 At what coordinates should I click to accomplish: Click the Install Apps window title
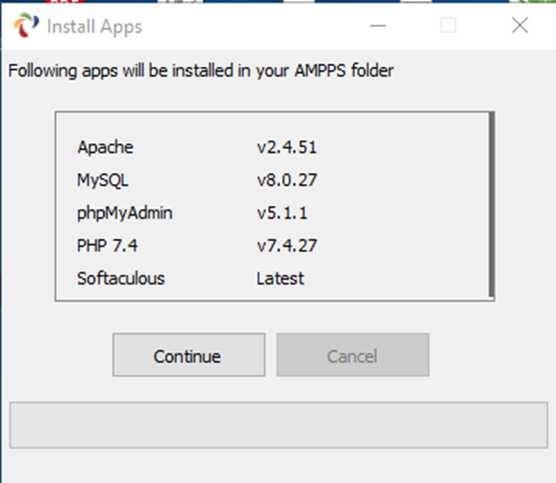click(x=94, y=27)
